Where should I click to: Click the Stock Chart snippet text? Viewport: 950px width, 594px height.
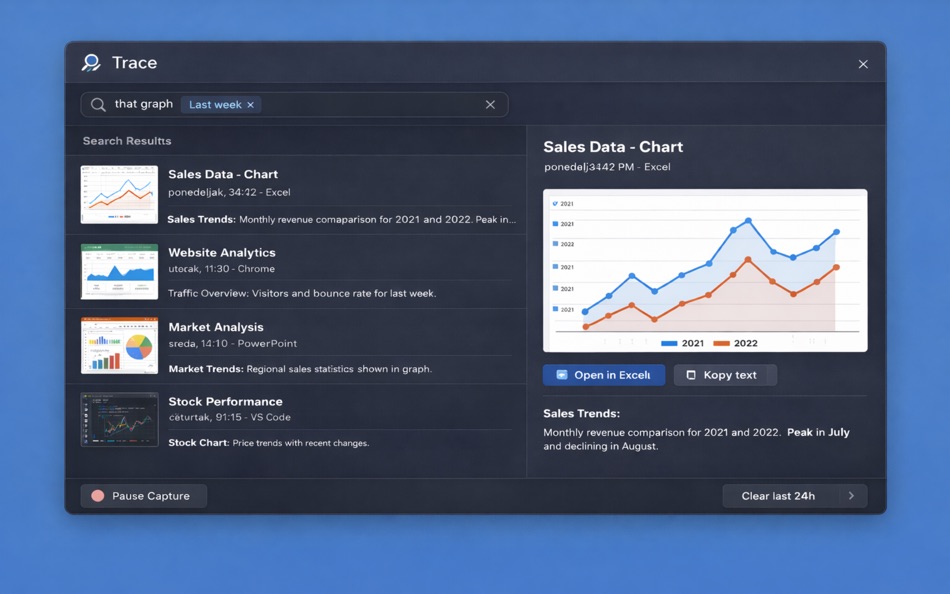tap(268, 443)
